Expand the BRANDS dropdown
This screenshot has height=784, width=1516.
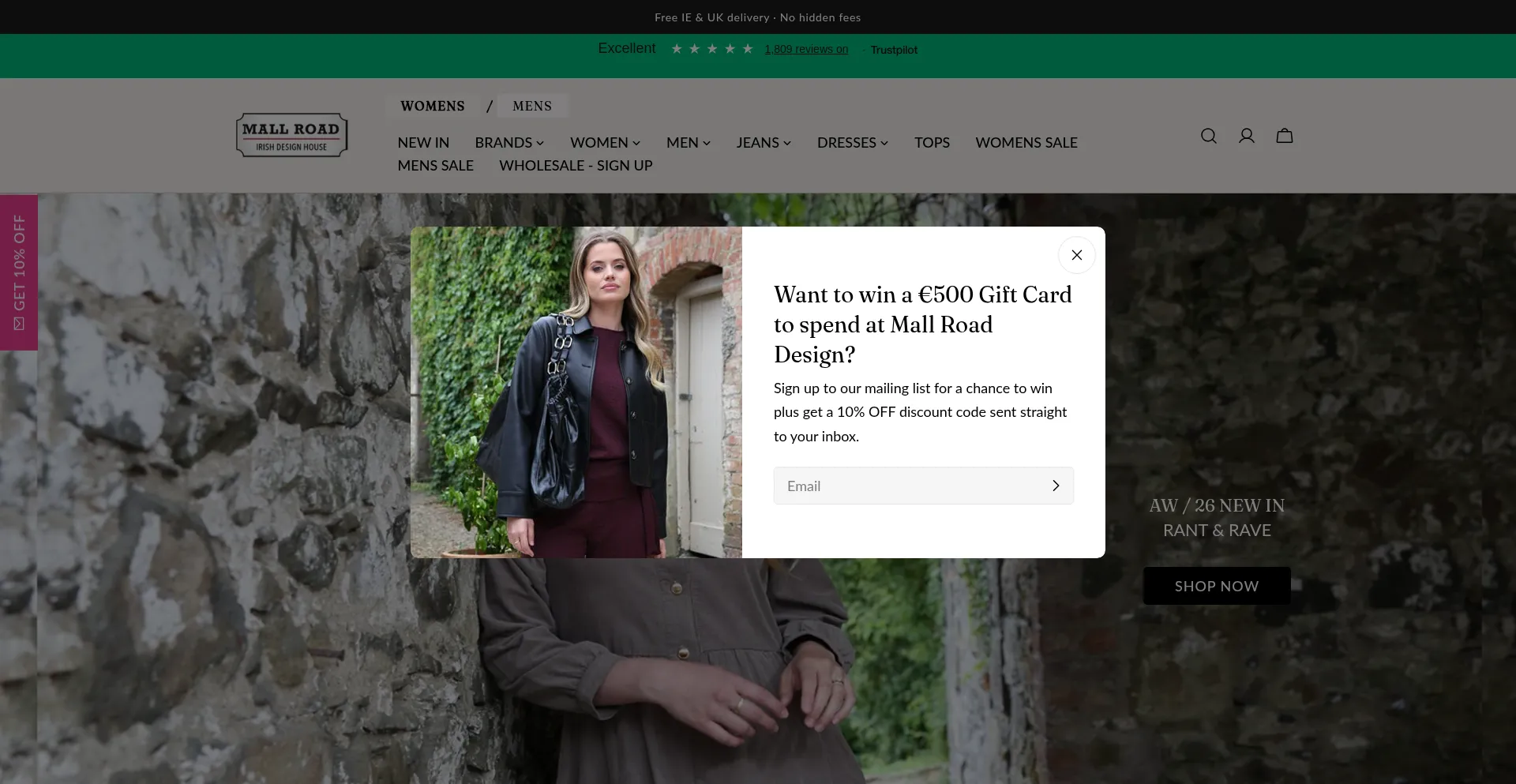point(509,143)
